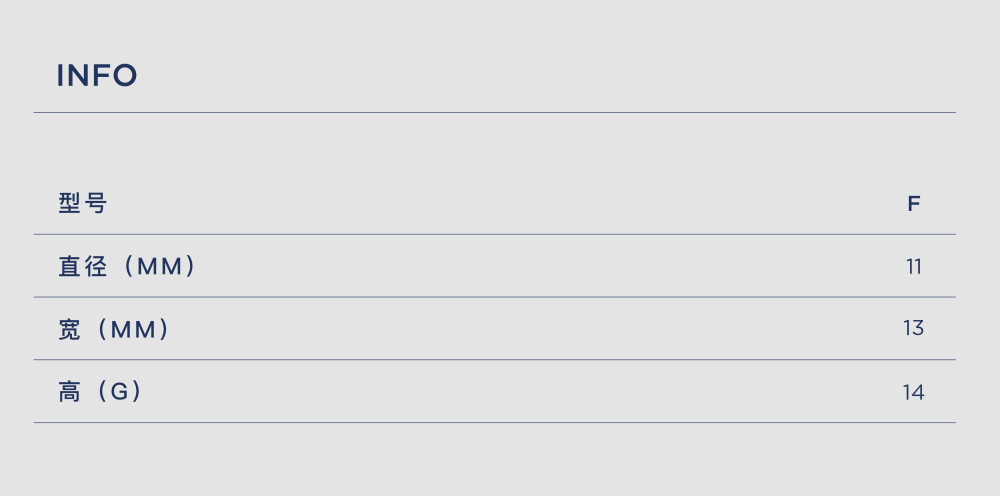Click the diameter value 11
Screen dimensions: 1000x496
(x=914, y=266)
